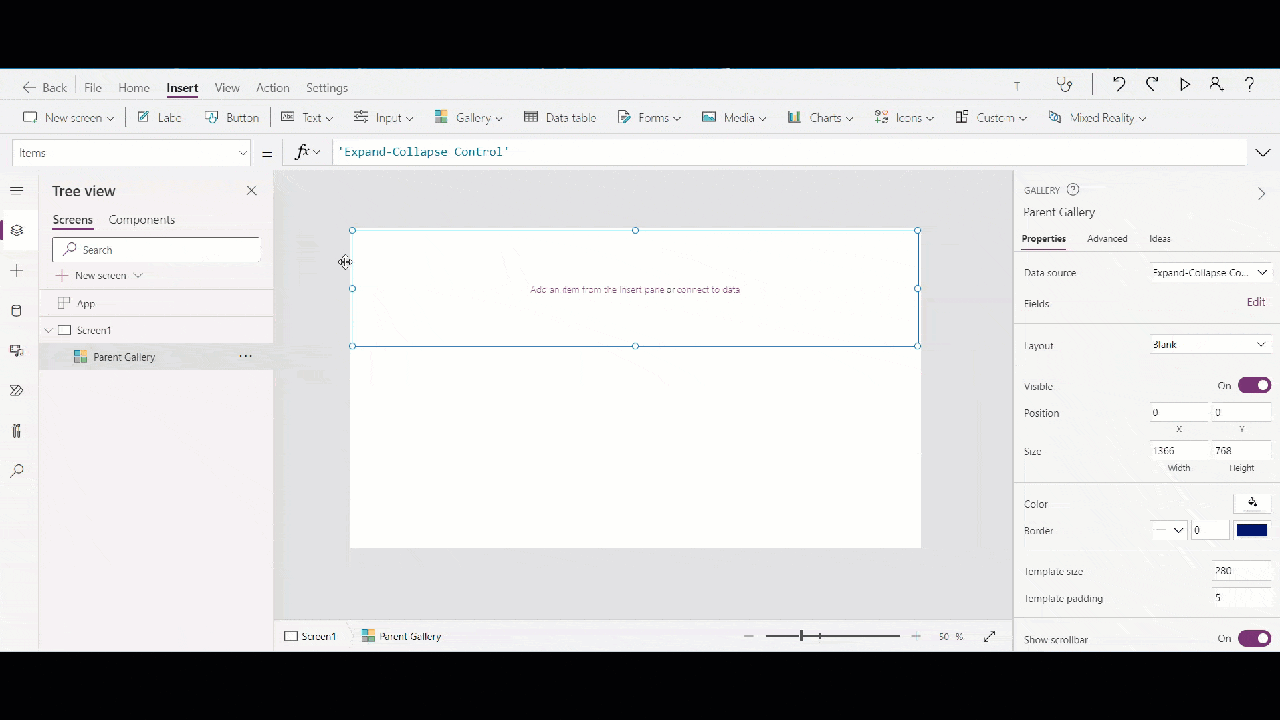Open the Settings menu item

pos(327,88)
